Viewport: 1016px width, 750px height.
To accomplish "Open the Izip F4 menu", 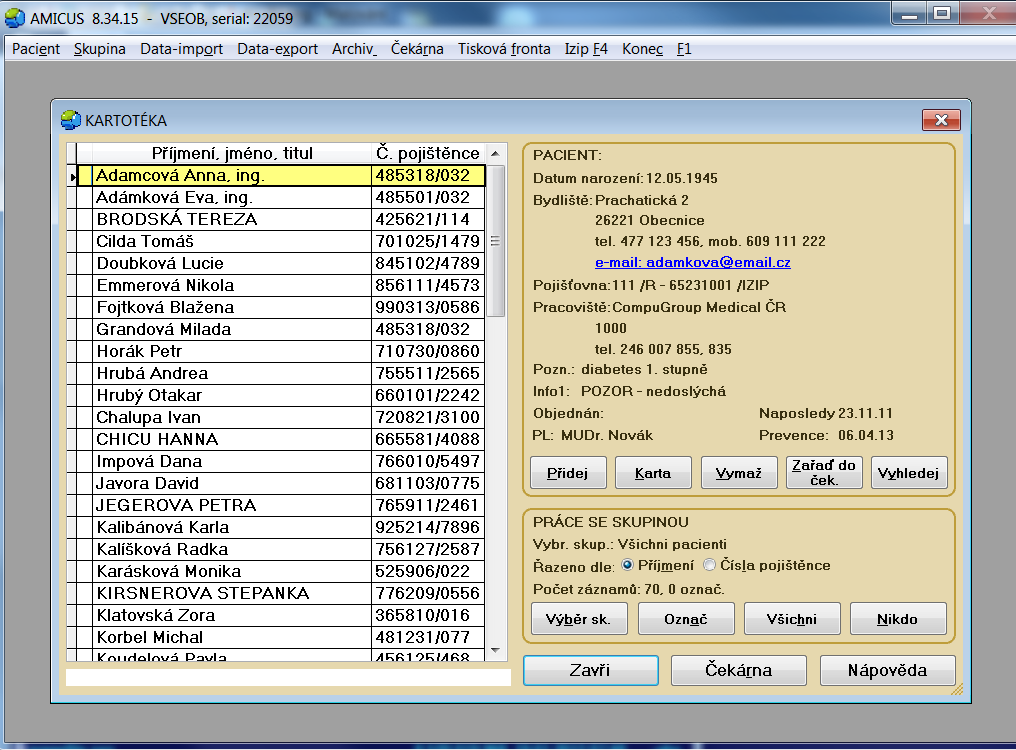I will [x=586, y=49].
